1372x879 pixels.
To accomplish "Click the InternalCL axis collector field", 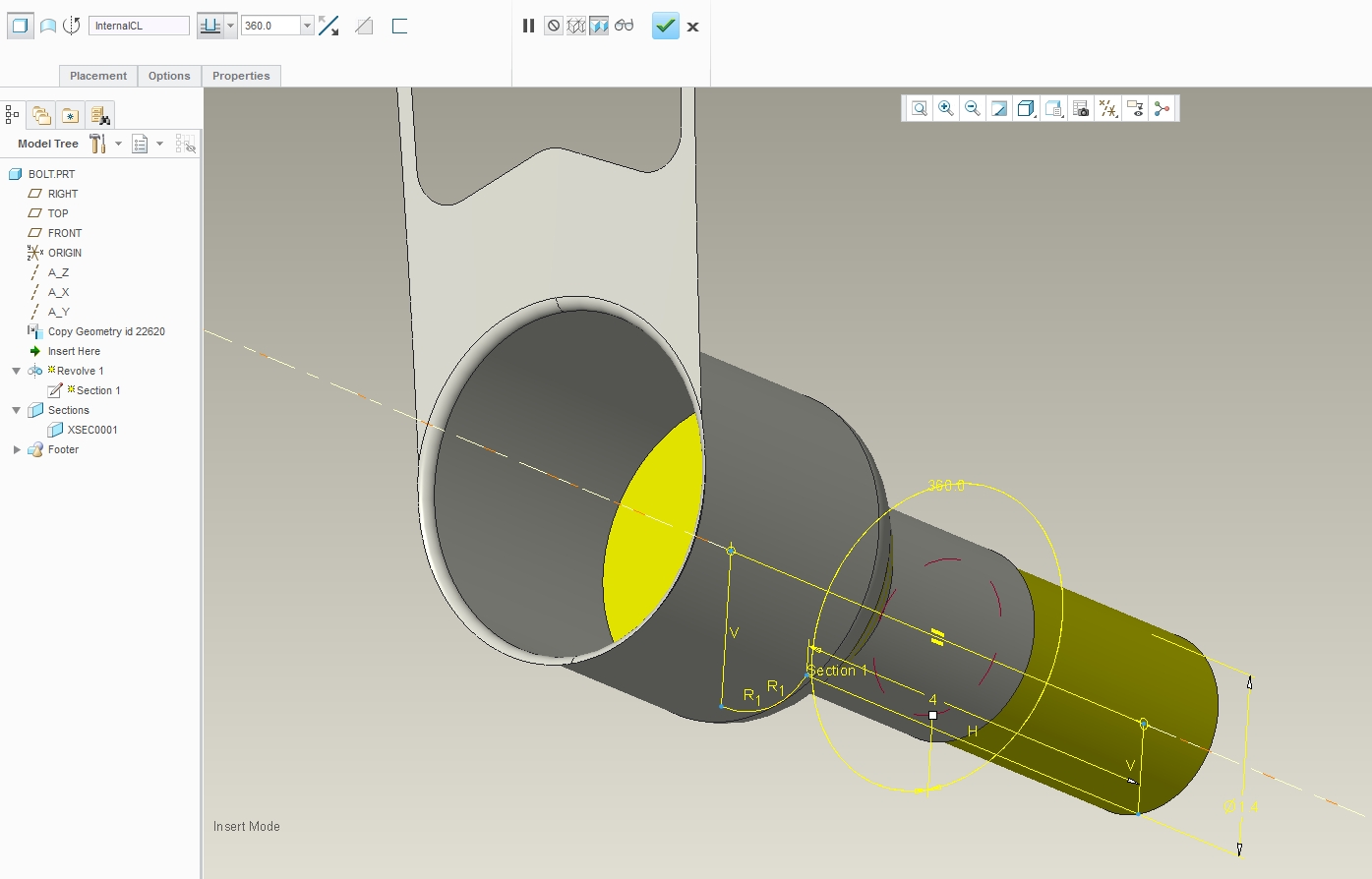I will 139,26.
